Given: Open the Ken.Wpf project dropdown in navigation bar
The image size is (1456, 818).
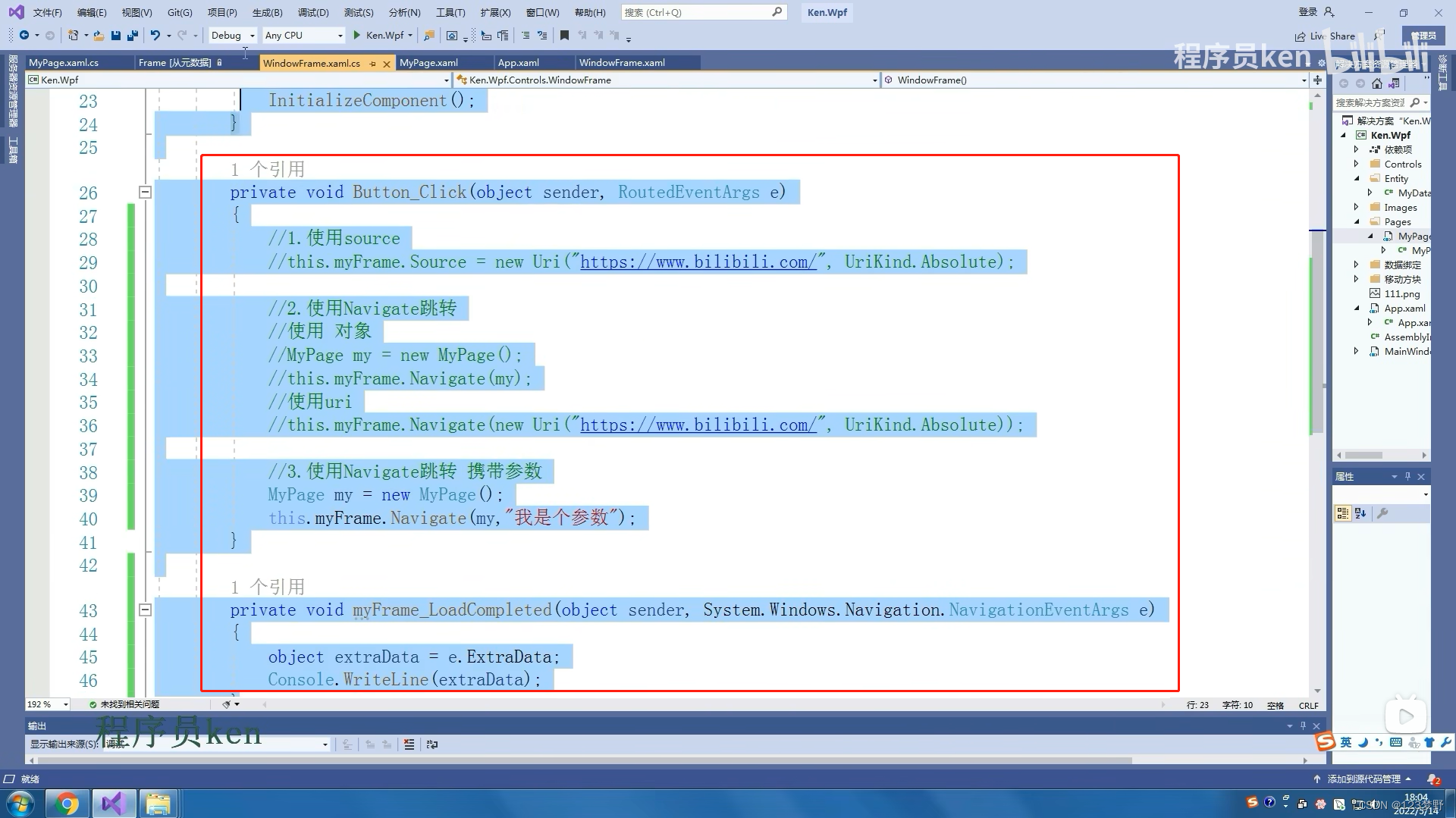Looking at the screenshot, I should click(239, 80).
